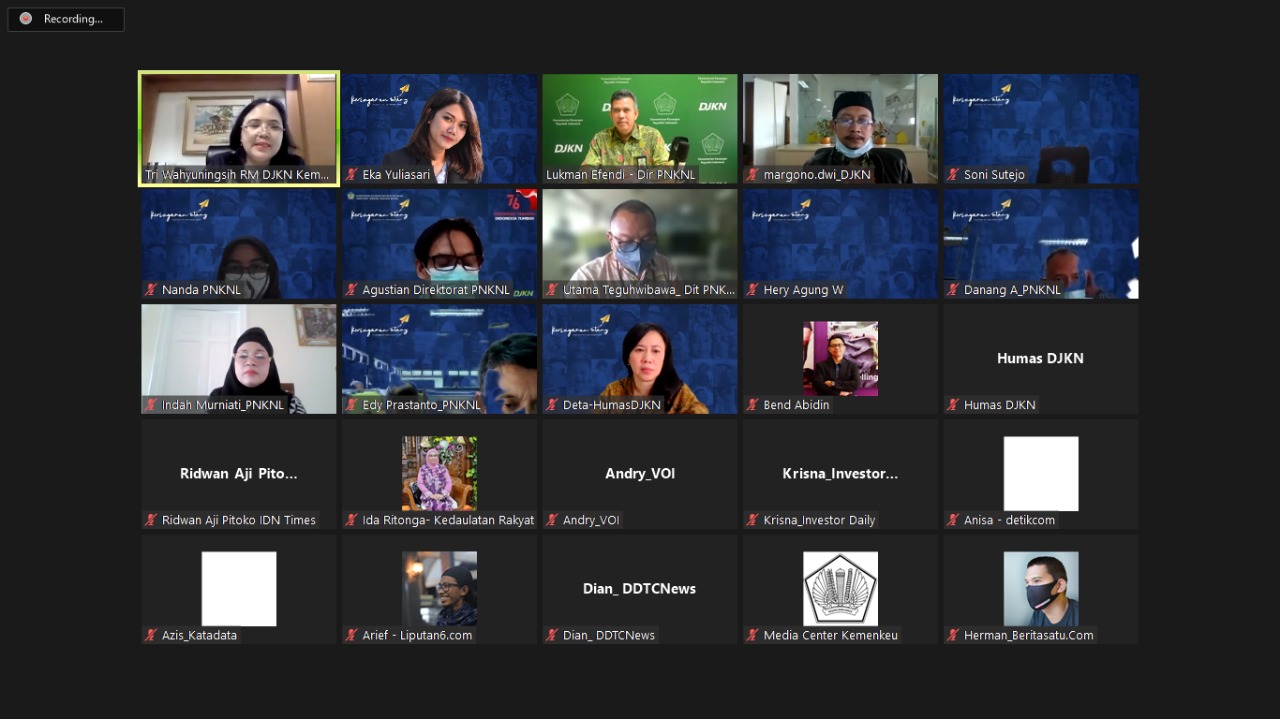Select Arief - Liputan6.com's profile photo
The width and height of the screenshot is (1280, 719).
pos(439,588)
